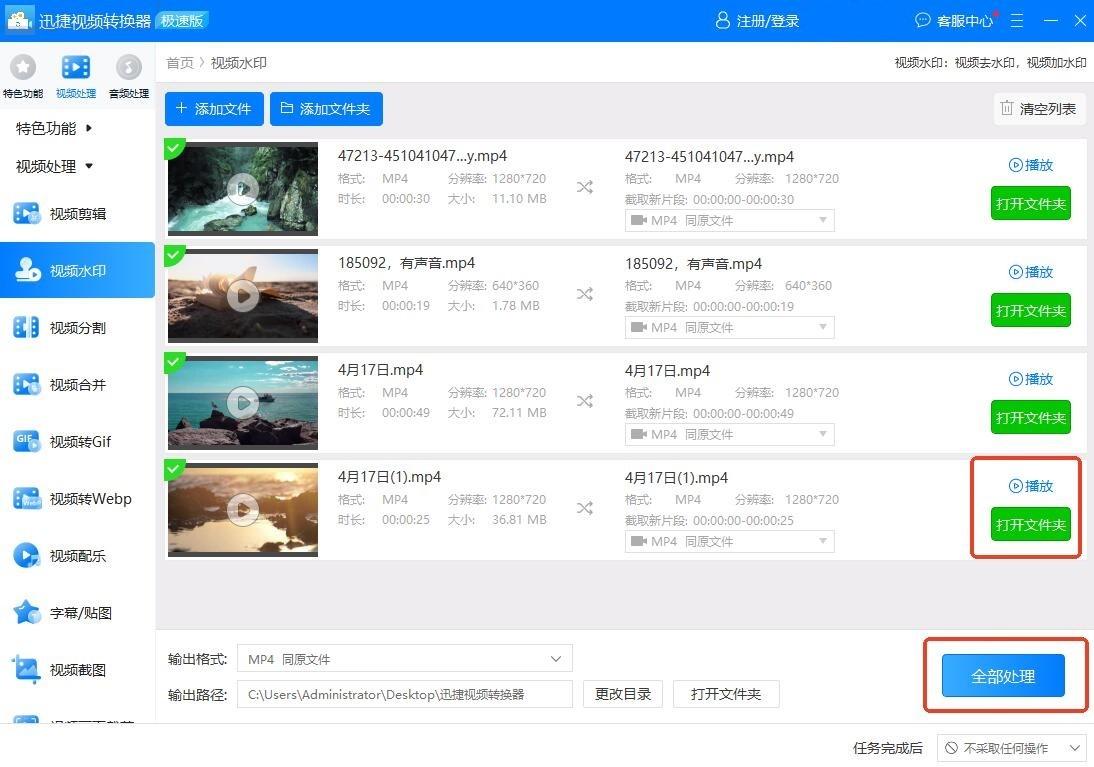Open the 视频分割 tool icon
This screenshot has height=767, width=1094.
26,327
